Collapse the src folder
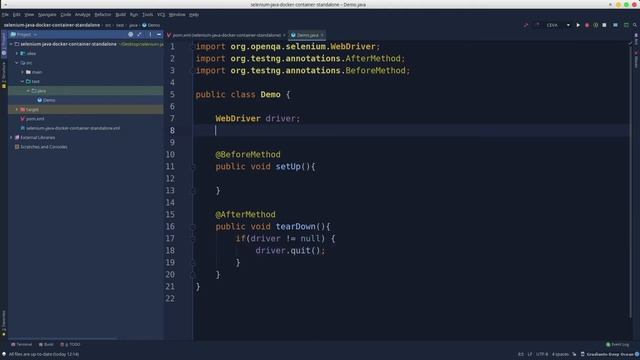Screen dimensions: 640x360 (17, 63)
